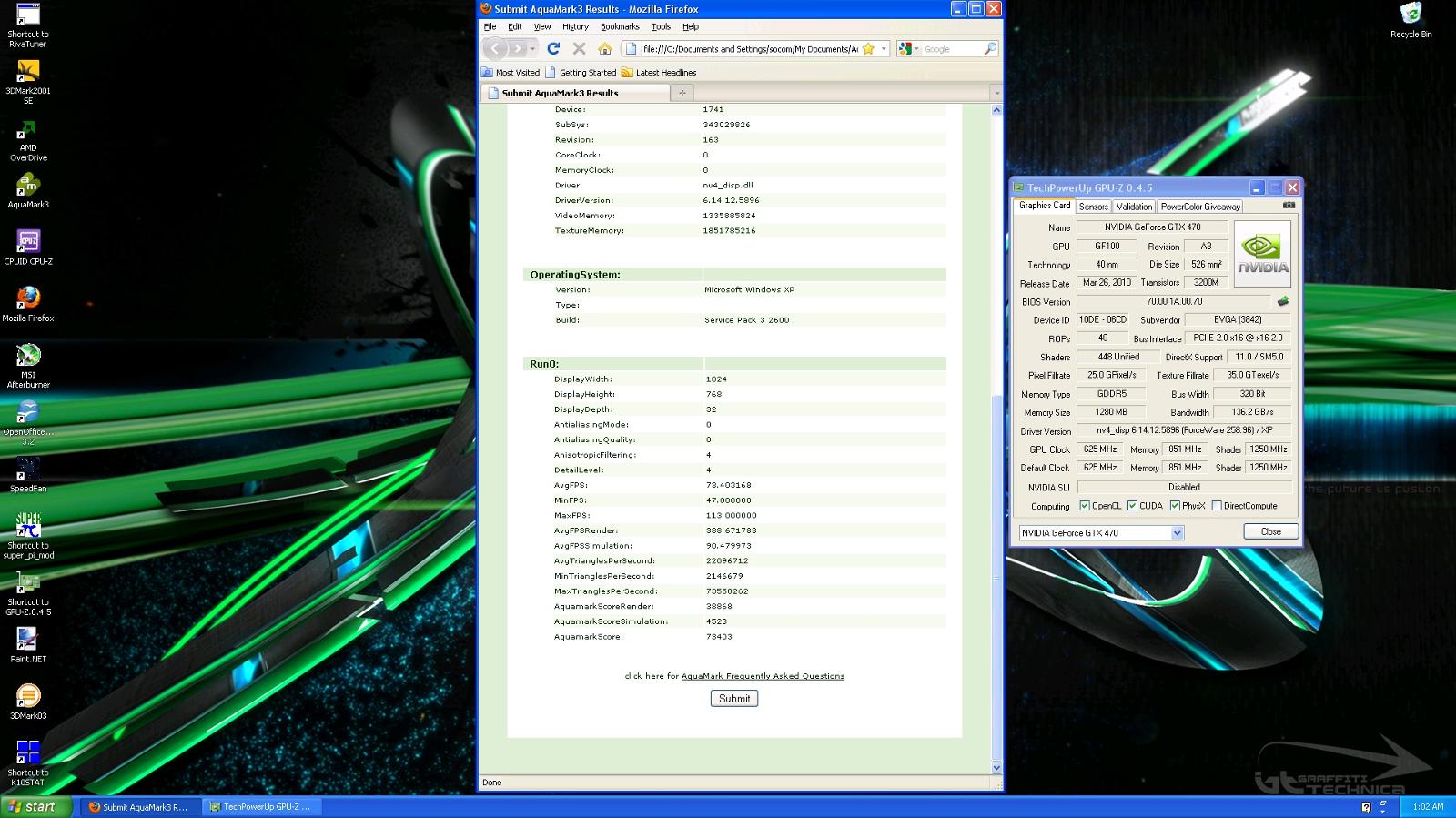This screenshot has height=818, width=1456.
Task: Launch SpeedFan from desktop
Action: pyautogui.click(x=28, y=475)
